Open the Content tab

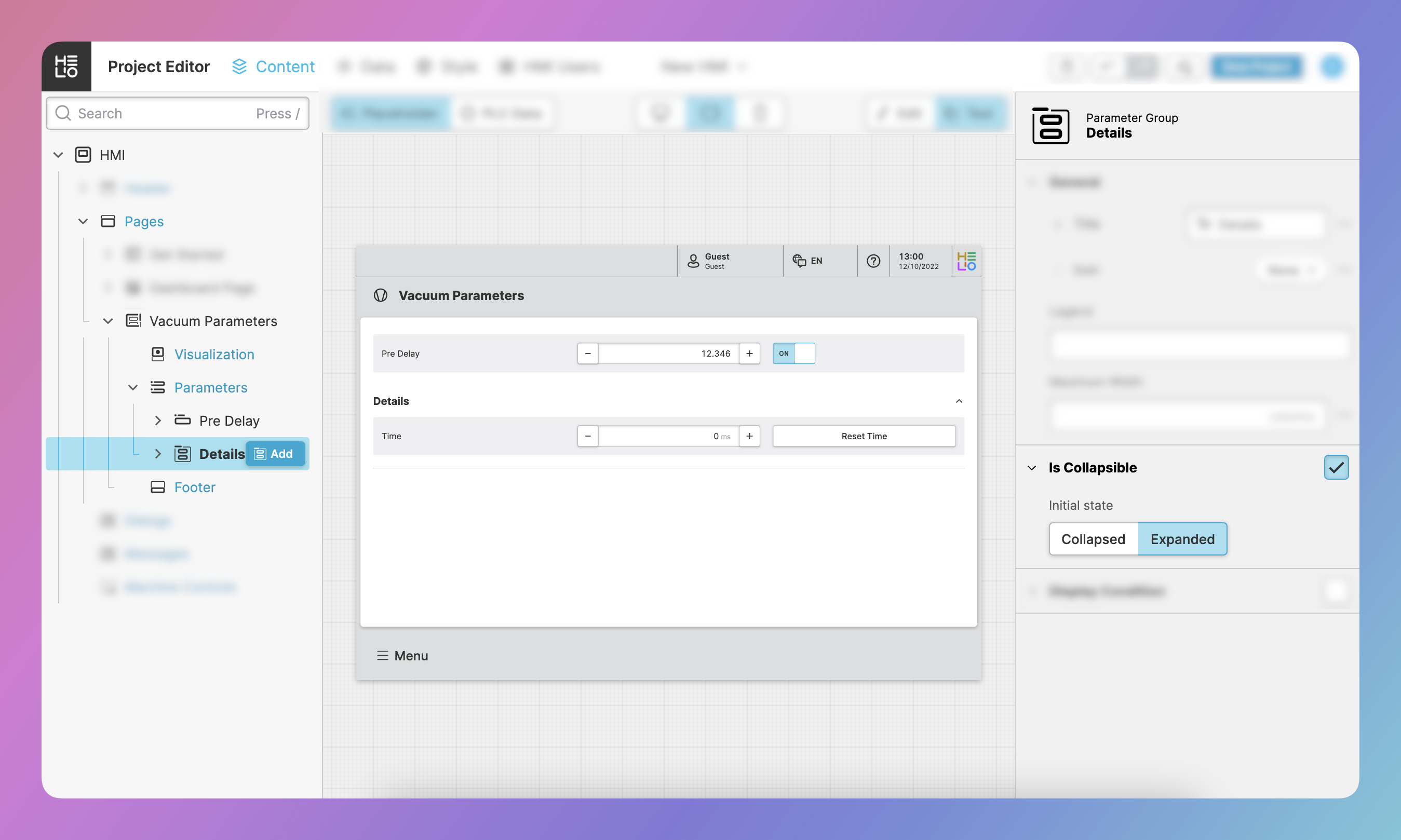tap(274, 67)
